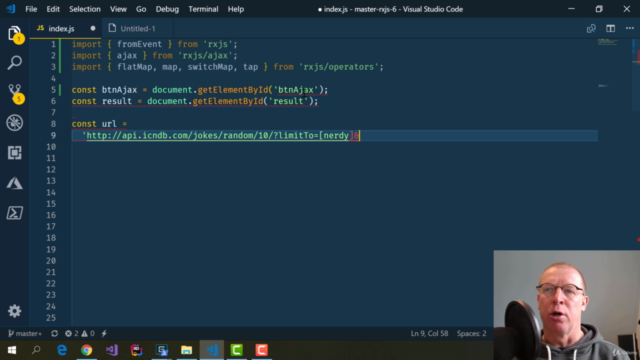Open the Azure view icon
This screenshot has height=360, width=640.
[x=15, y=183]
